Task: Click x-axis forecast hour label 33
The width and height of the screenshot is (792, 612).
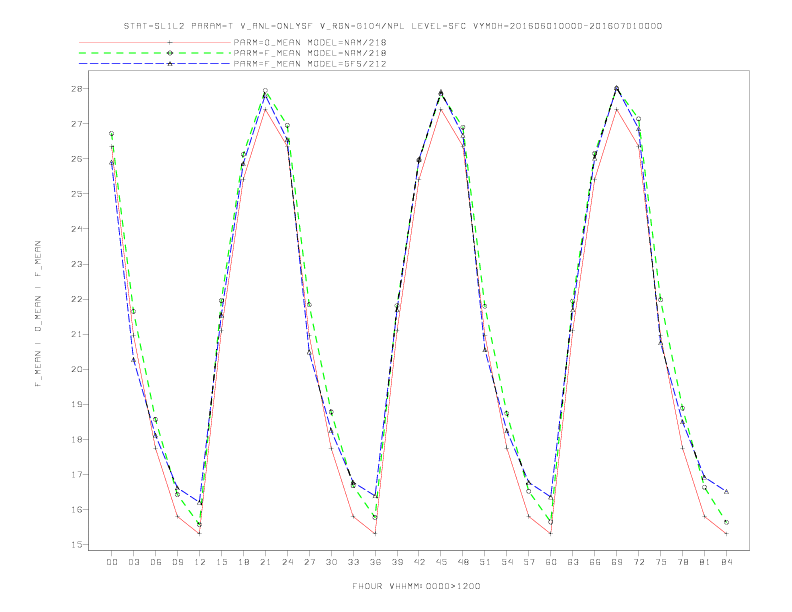Action: point(353,562)
